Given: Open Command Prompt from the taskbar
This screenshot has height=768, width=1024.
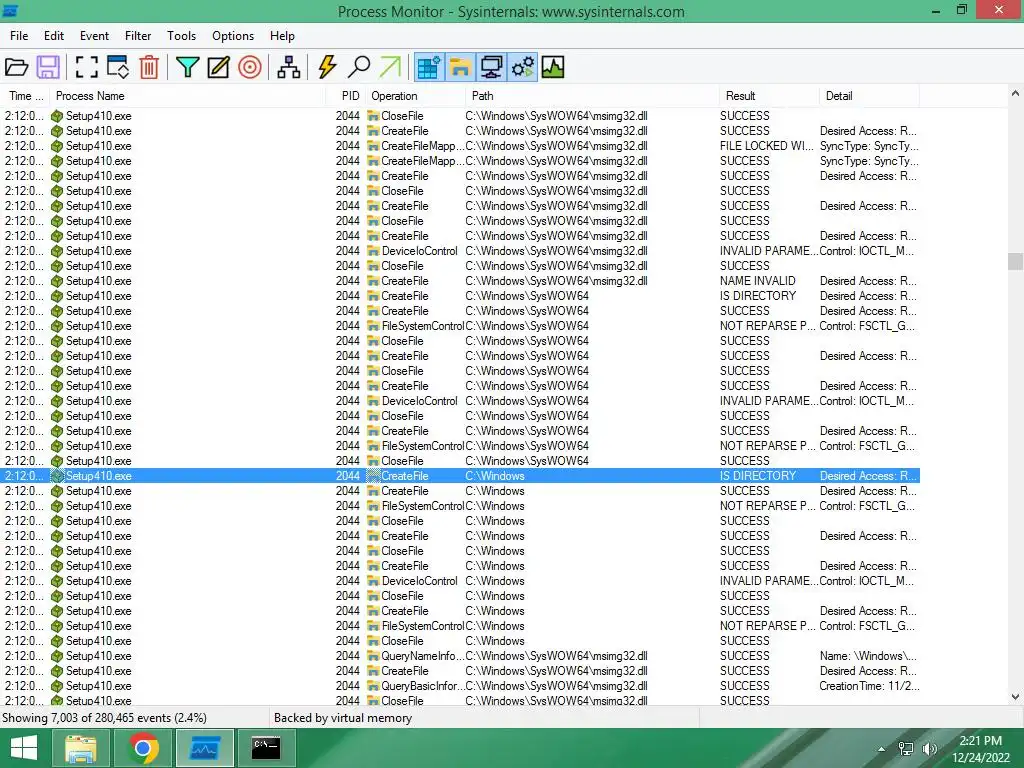Looking at the screenshot, I should click(x=266, y=748).
